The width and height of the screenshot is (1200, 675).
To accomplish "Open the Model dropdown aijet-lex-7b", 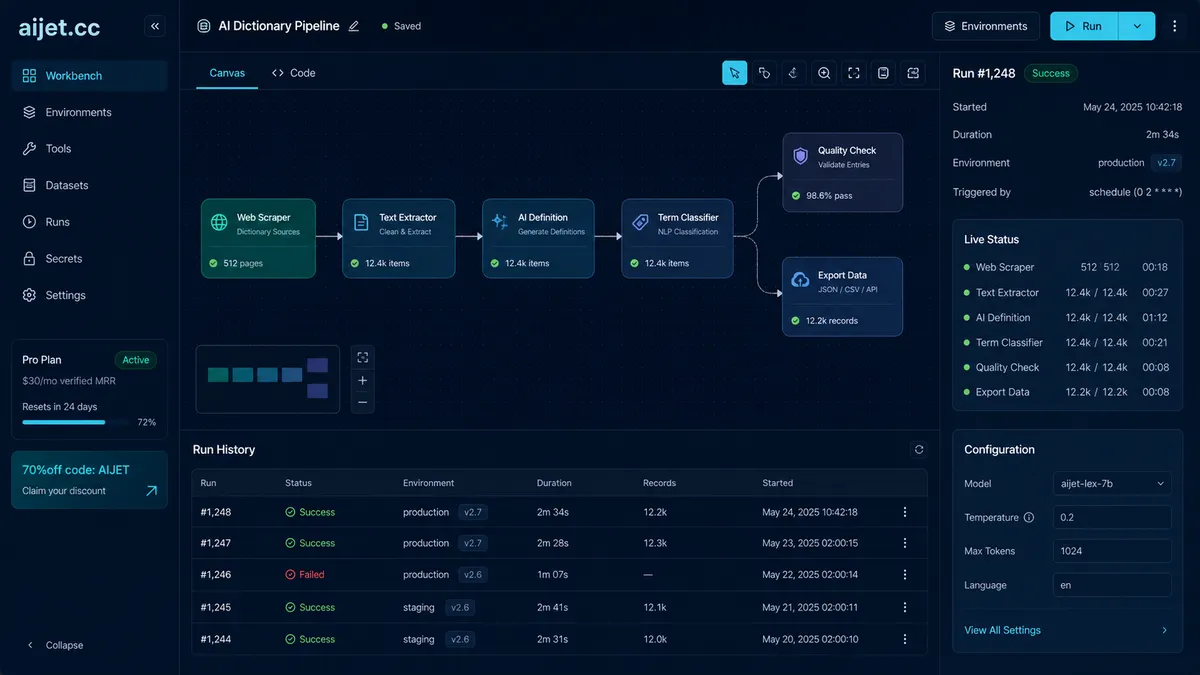I will point(1112,483).
